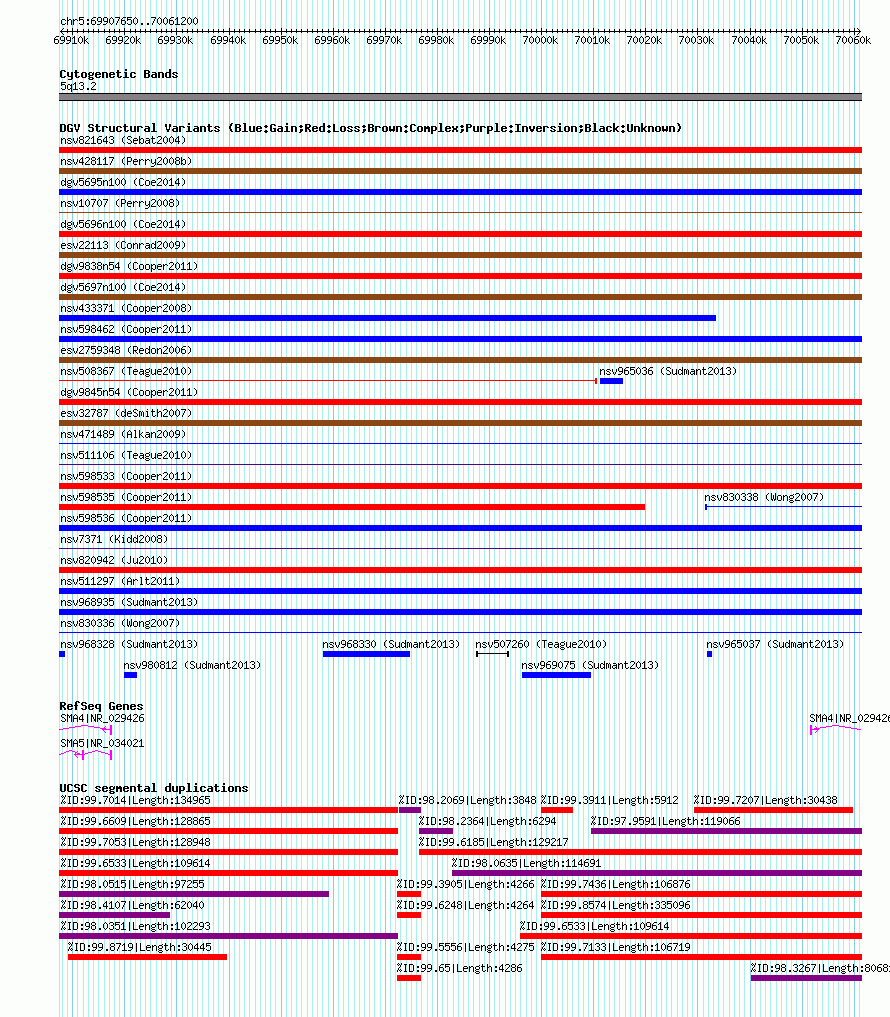Click the blue nsv969075 (Sudmant2013) bar
Viewport: 890px width, 1017px height.
pyautogui.click(x=557, y=675)
